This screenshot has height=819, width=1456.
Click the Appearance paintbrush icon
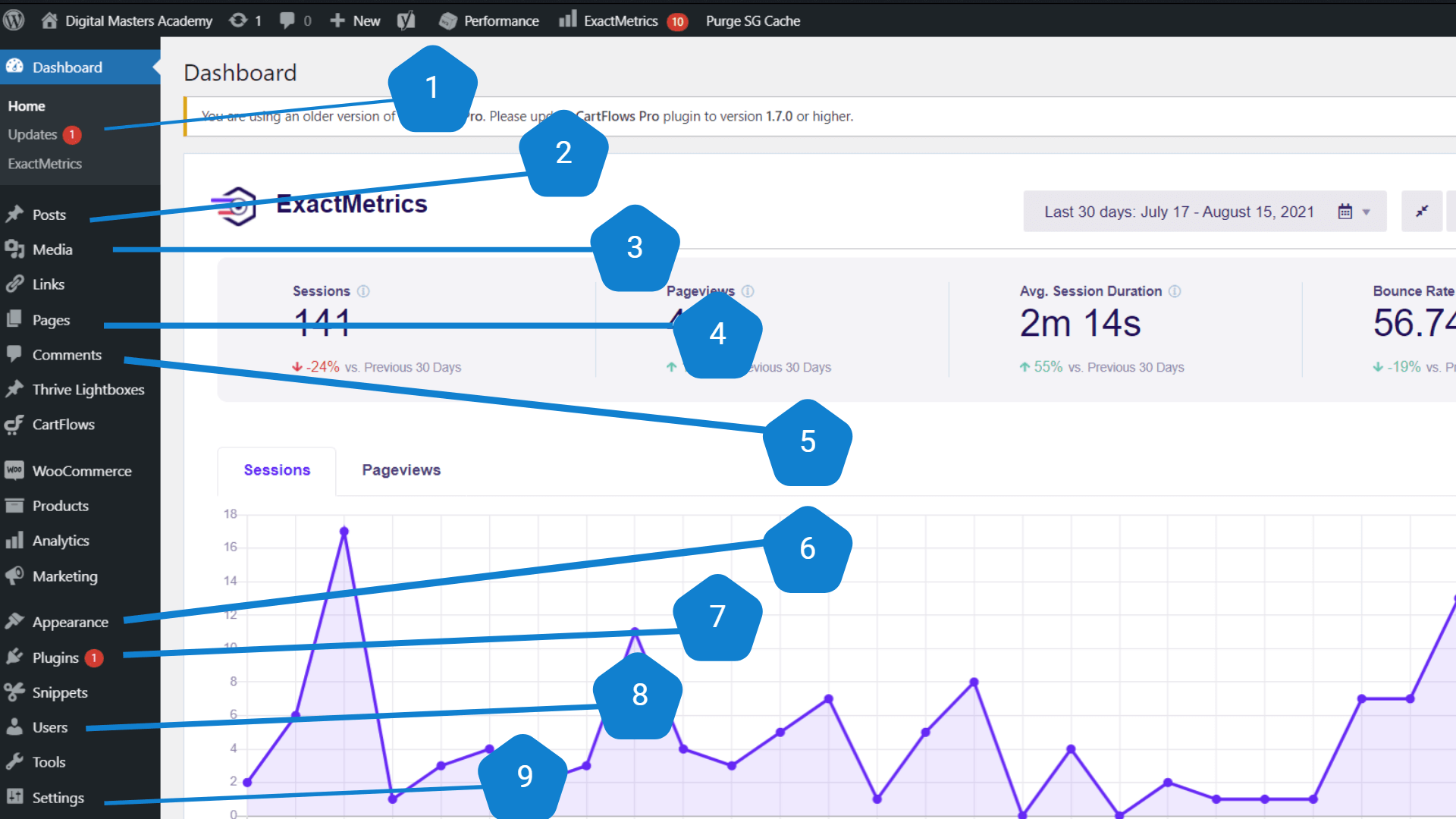(x=14, y=621)
